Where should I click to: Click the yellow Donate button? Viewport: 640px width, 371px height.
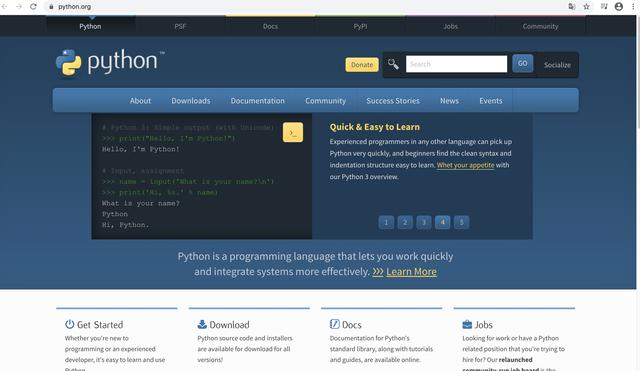point(362,64)
